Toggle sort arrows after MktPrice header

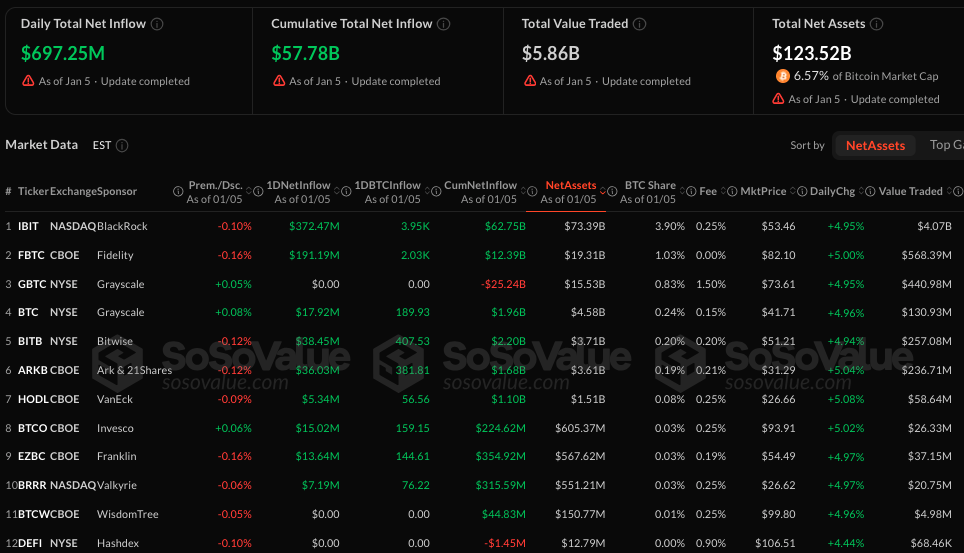tap(792, 191)
